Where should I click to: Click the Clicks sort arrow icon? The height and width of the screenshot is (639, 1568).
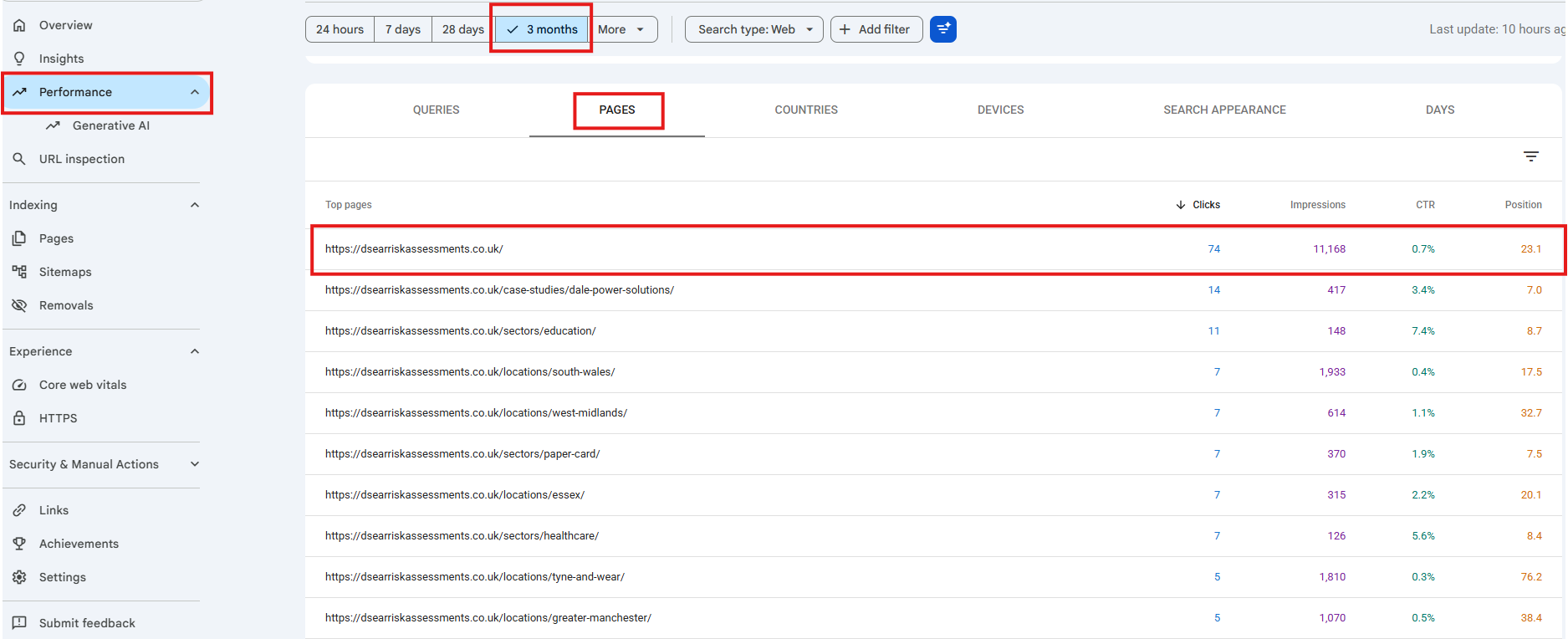pos(1181,205)
